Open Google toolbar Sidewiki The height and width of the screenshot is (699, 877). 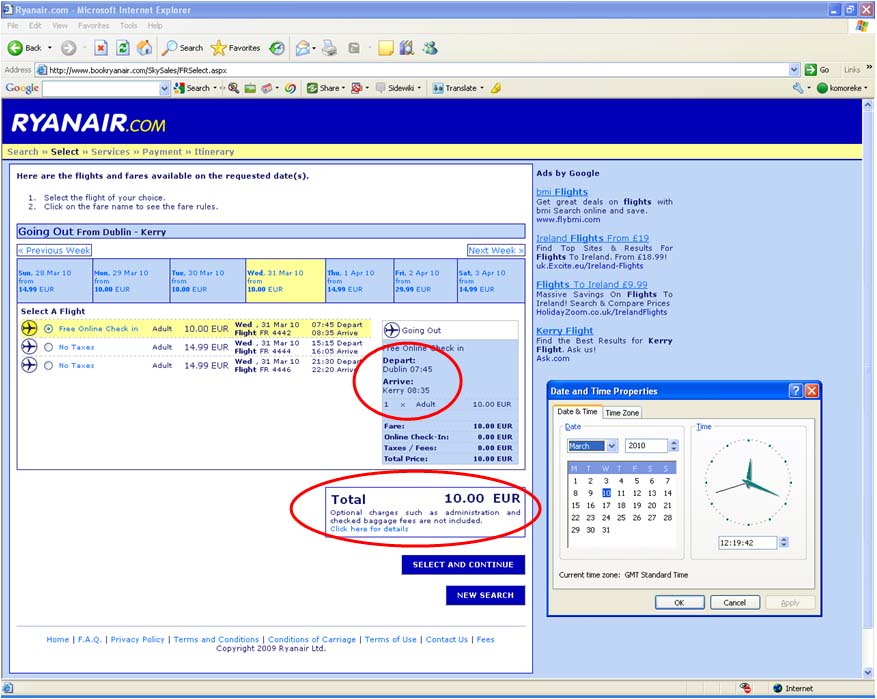tap(395, 88)
